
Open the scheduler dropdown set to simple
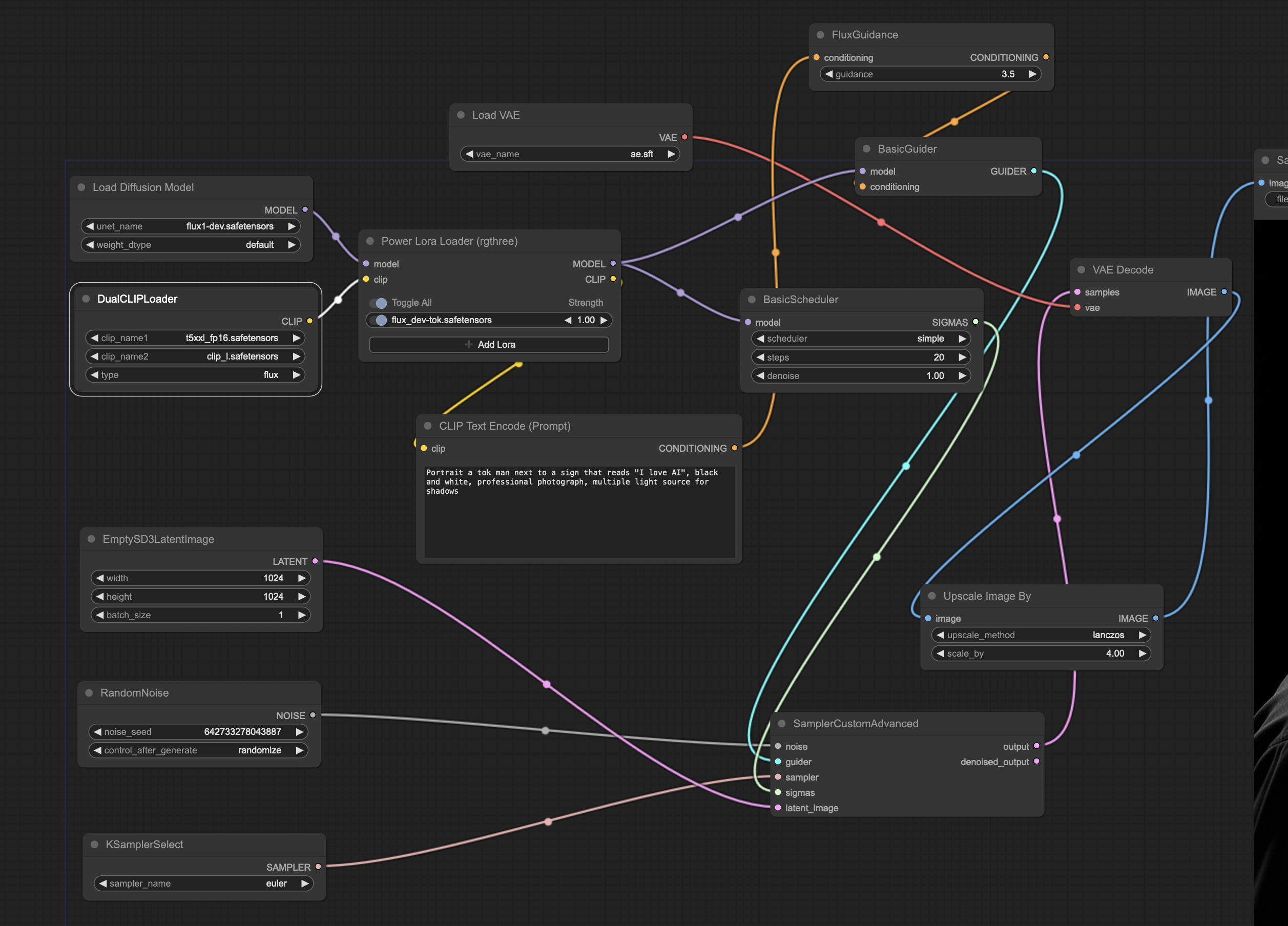pyautogui.click(x=860, y=339)
